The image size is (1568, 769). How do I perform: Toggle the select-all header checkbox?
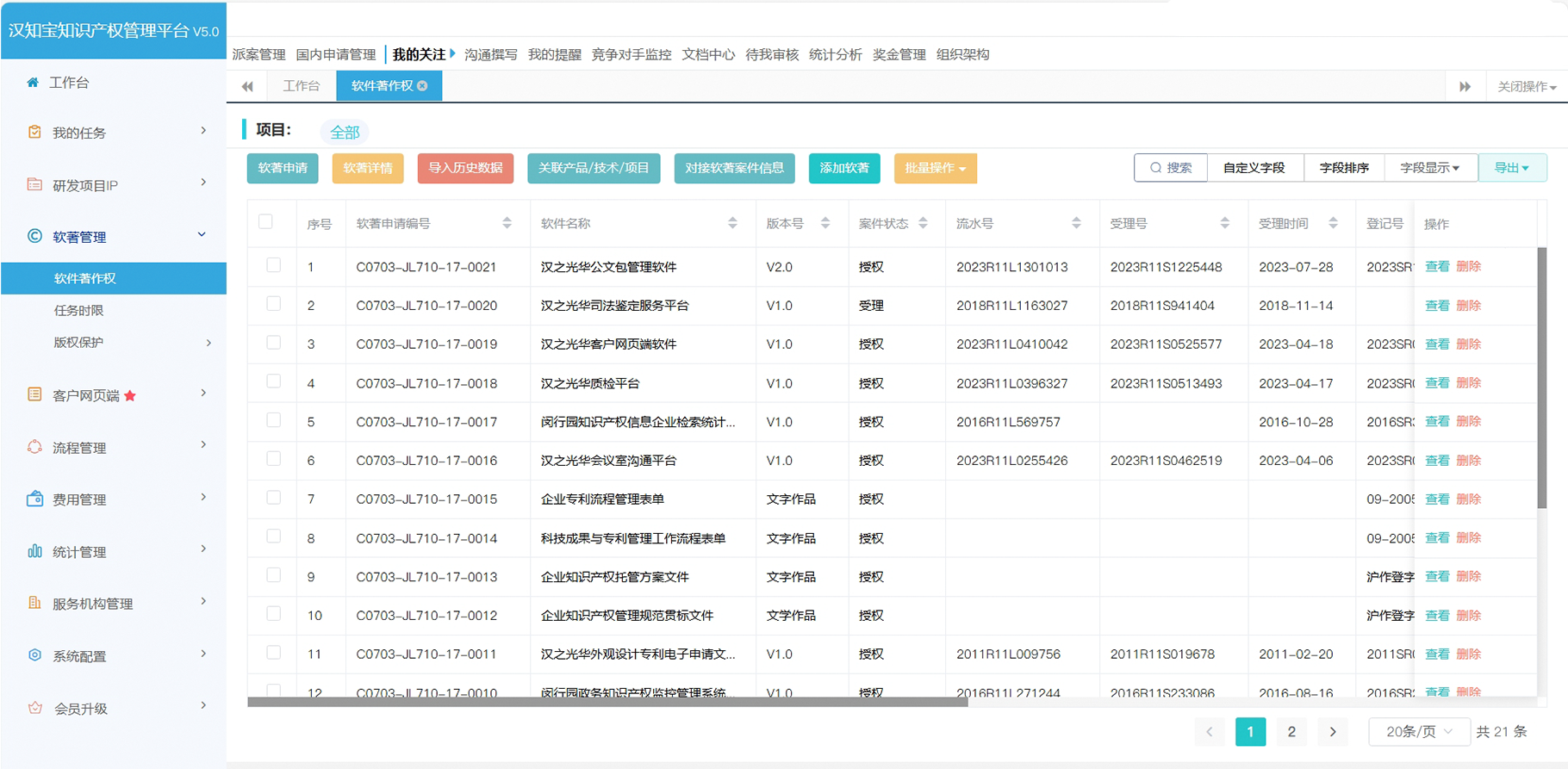[x=265, y=222]
